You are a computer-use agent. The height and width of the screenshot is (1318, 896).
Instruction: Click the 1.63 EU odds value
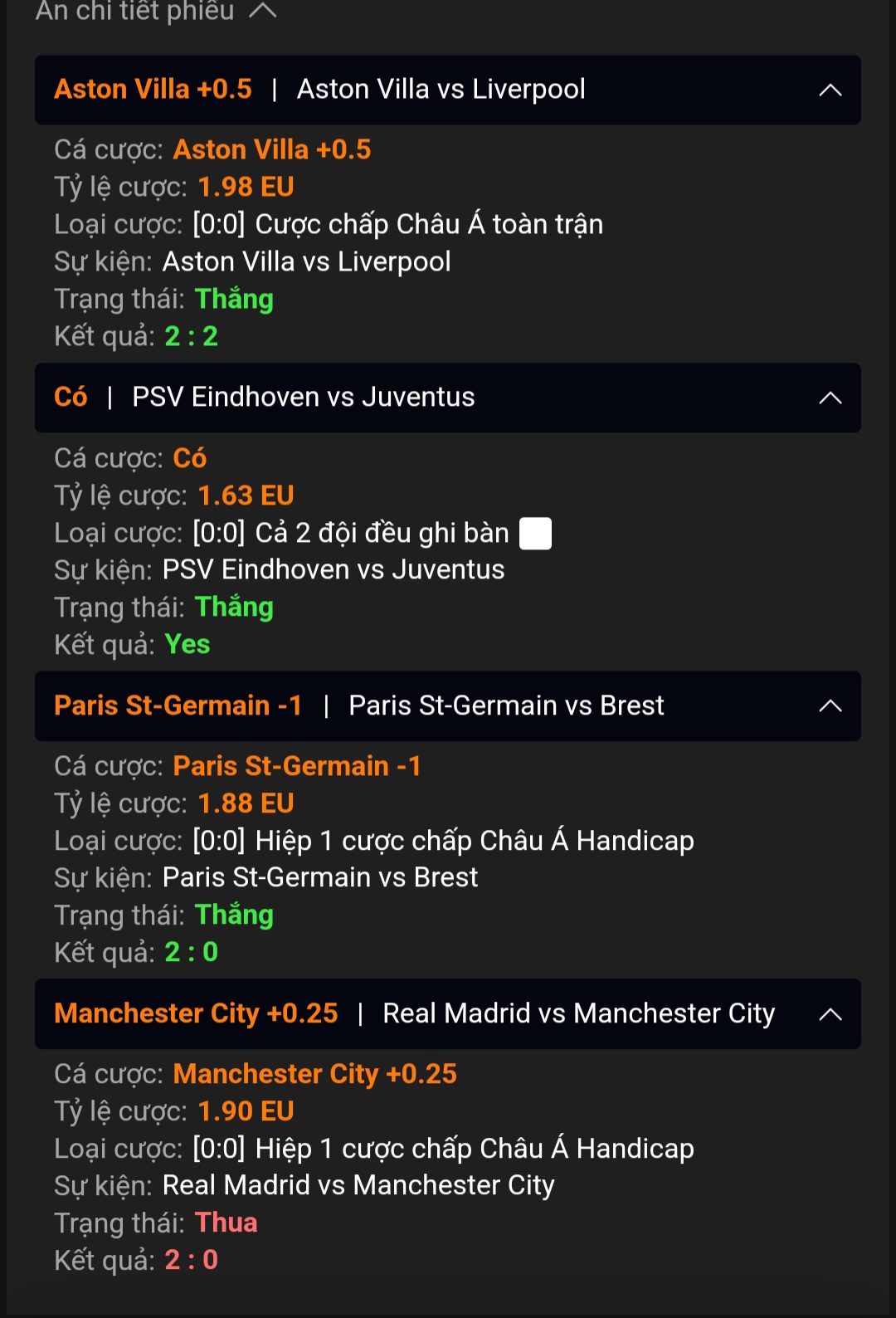246,495
